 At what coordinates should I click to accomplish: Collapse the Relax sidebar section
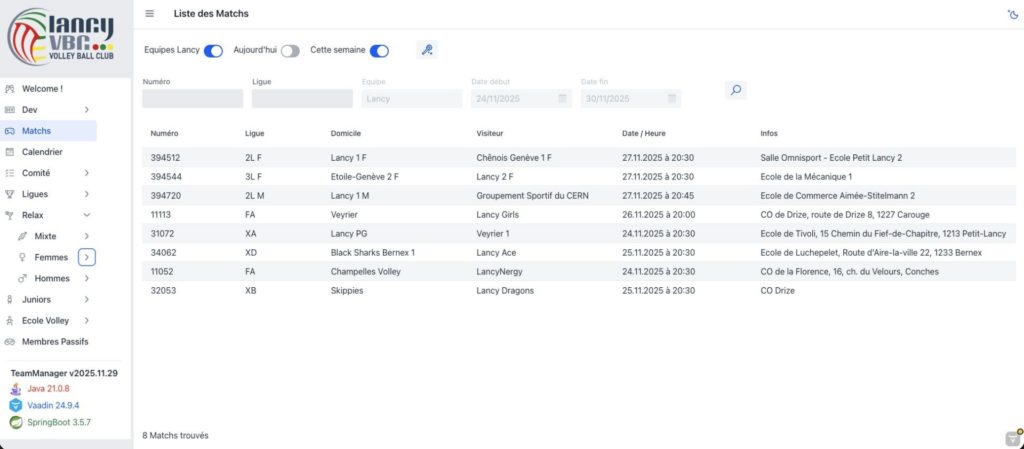[x=87, y=215]
